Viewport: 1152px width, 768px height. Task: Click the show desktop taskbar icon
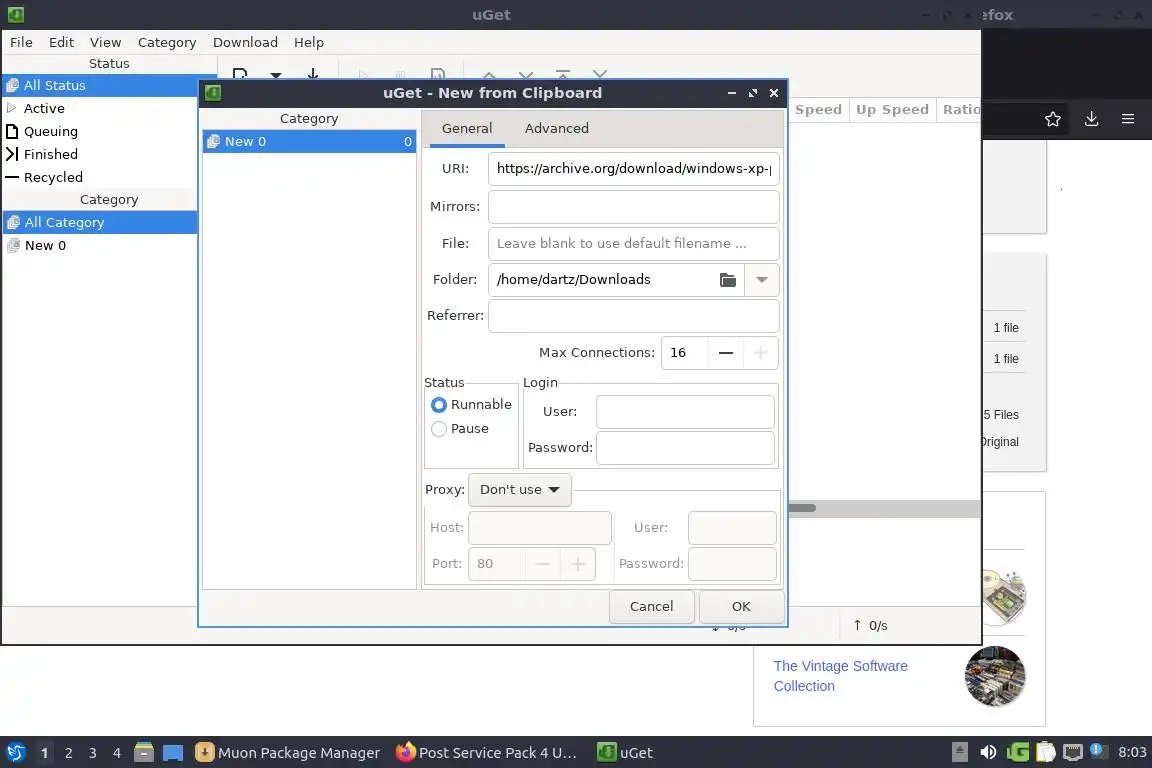[x=173, y=753]
